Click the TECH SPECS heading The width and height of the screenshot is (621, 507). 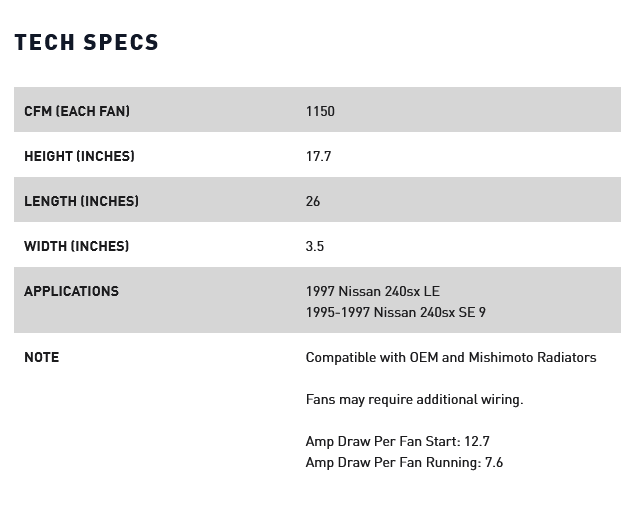coord(86,42)
